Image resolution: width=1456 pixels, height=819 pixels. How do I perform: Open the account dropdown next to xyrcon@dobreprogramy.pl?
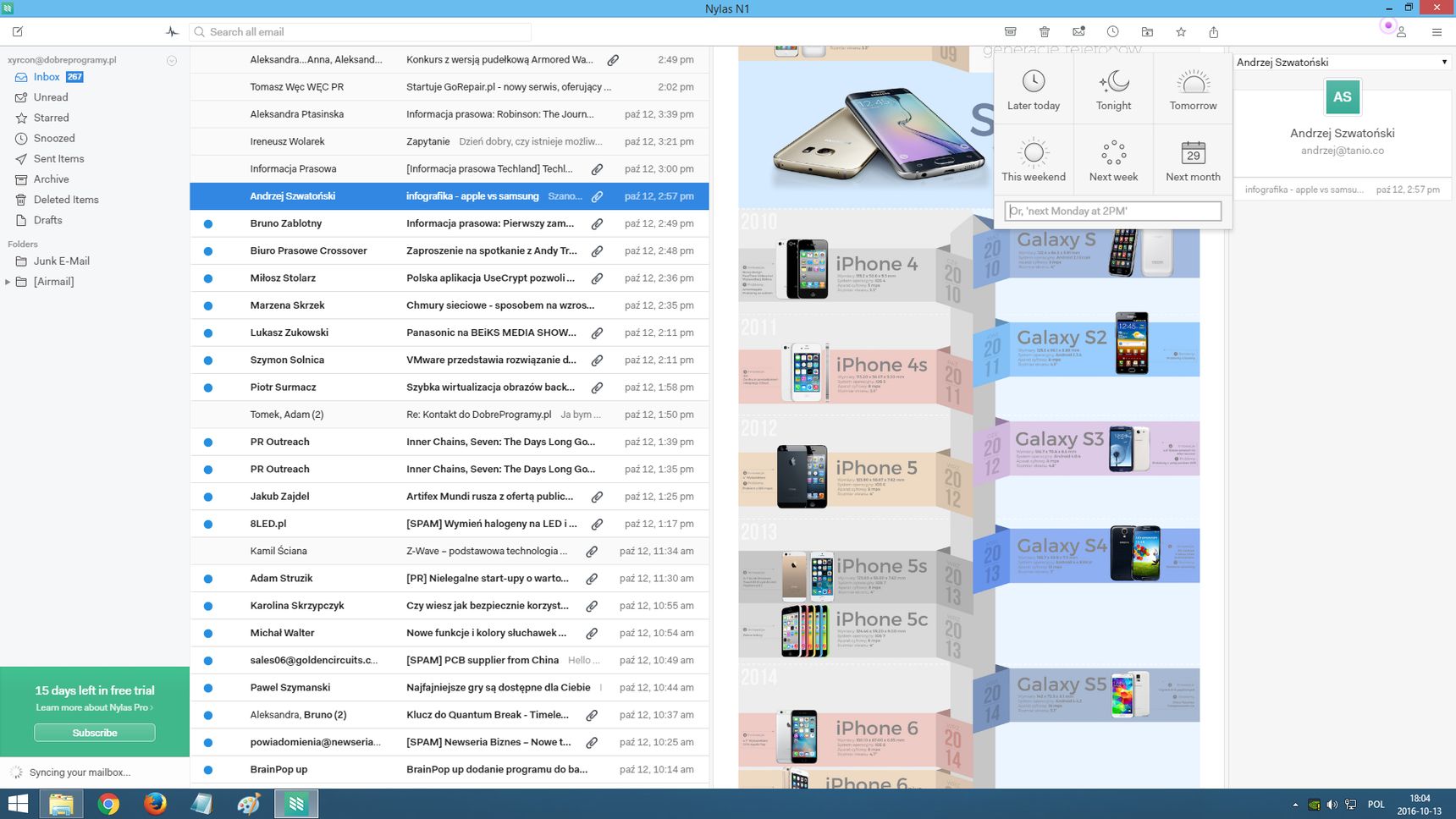tap(172, 60)
